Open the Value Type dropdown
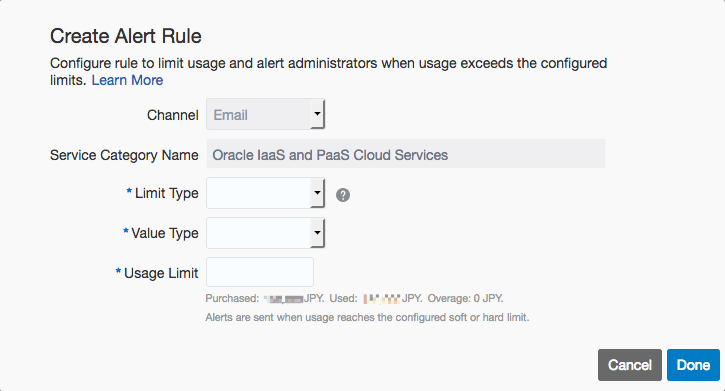725x391 pixels. pyautogui.click(x=265, y=233)
